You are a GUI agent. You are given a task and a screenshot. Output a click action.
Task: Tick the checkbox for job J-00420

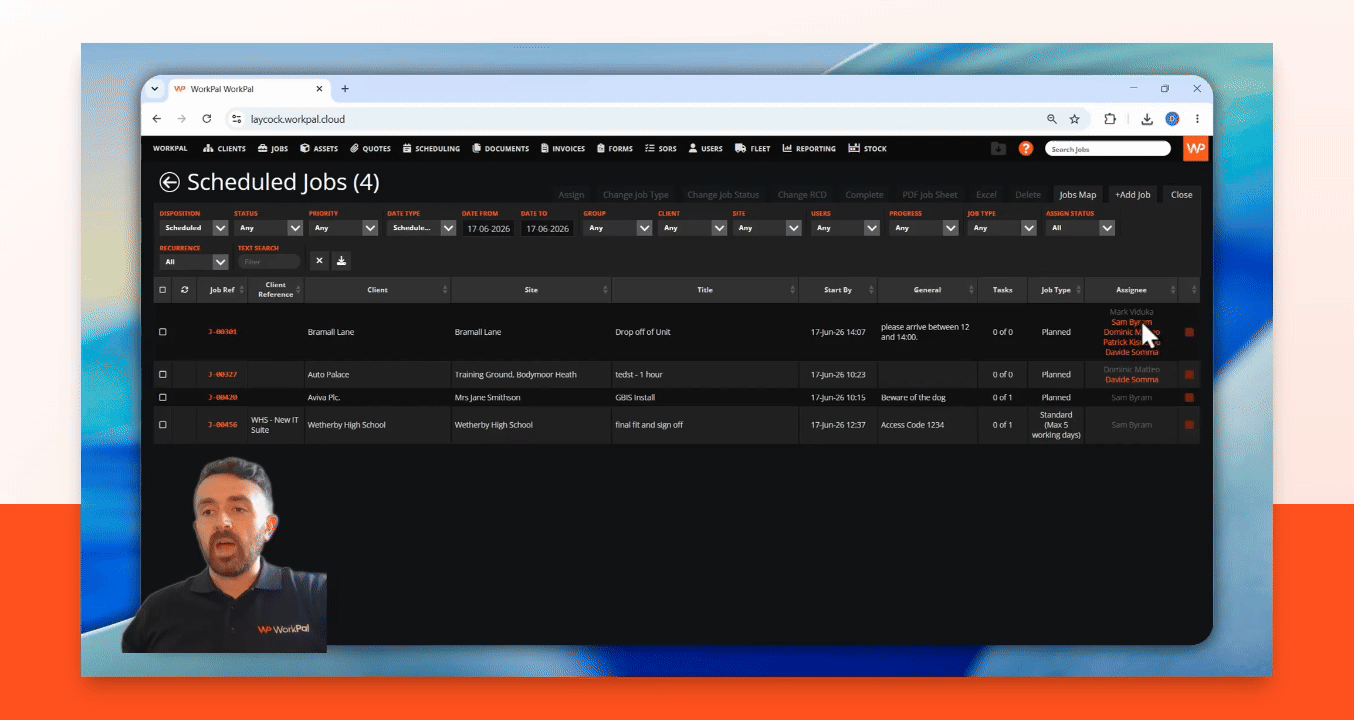pos(163,398)
